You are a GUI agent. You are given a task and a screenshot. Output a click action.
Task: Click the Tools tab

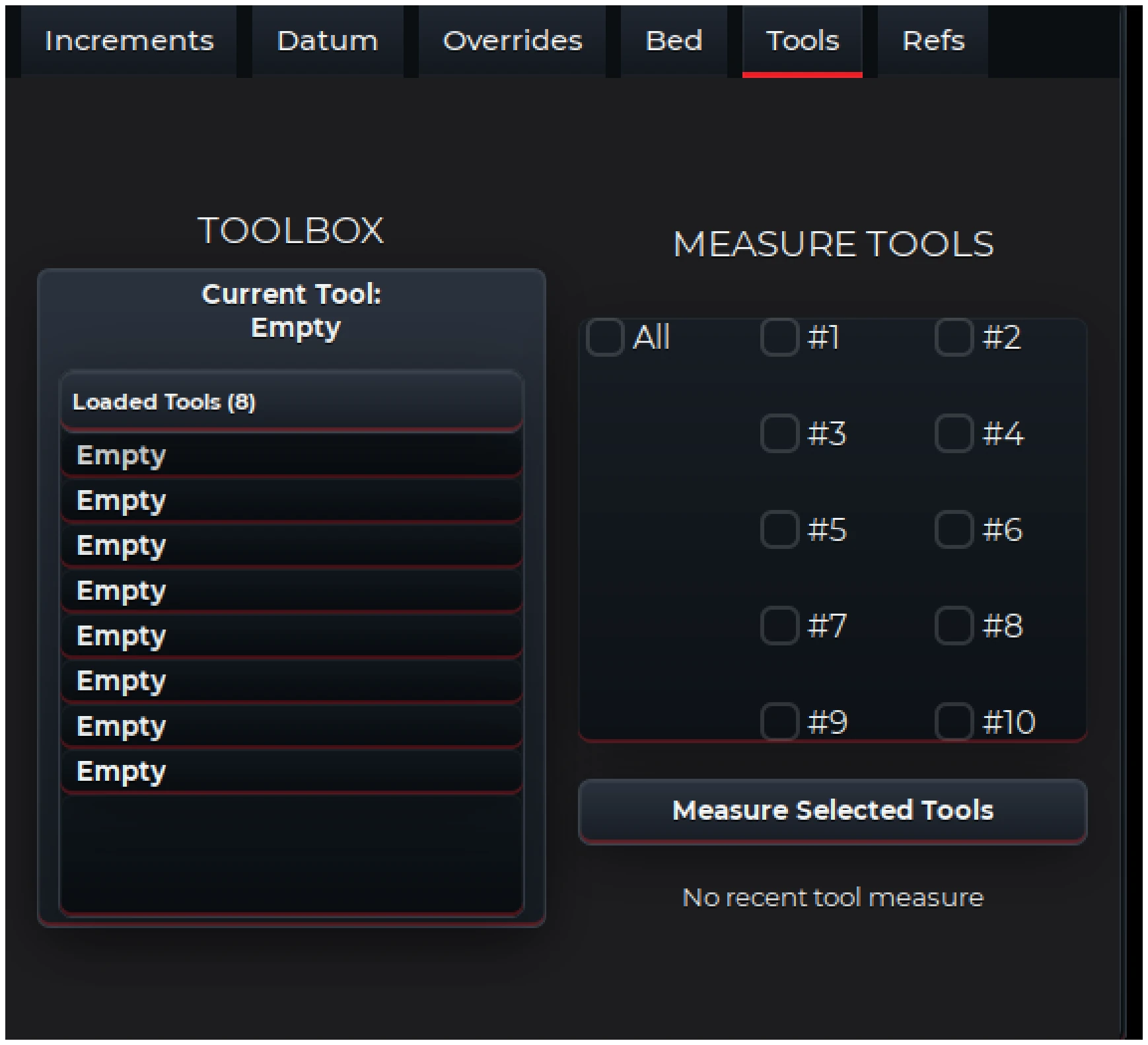803,41
